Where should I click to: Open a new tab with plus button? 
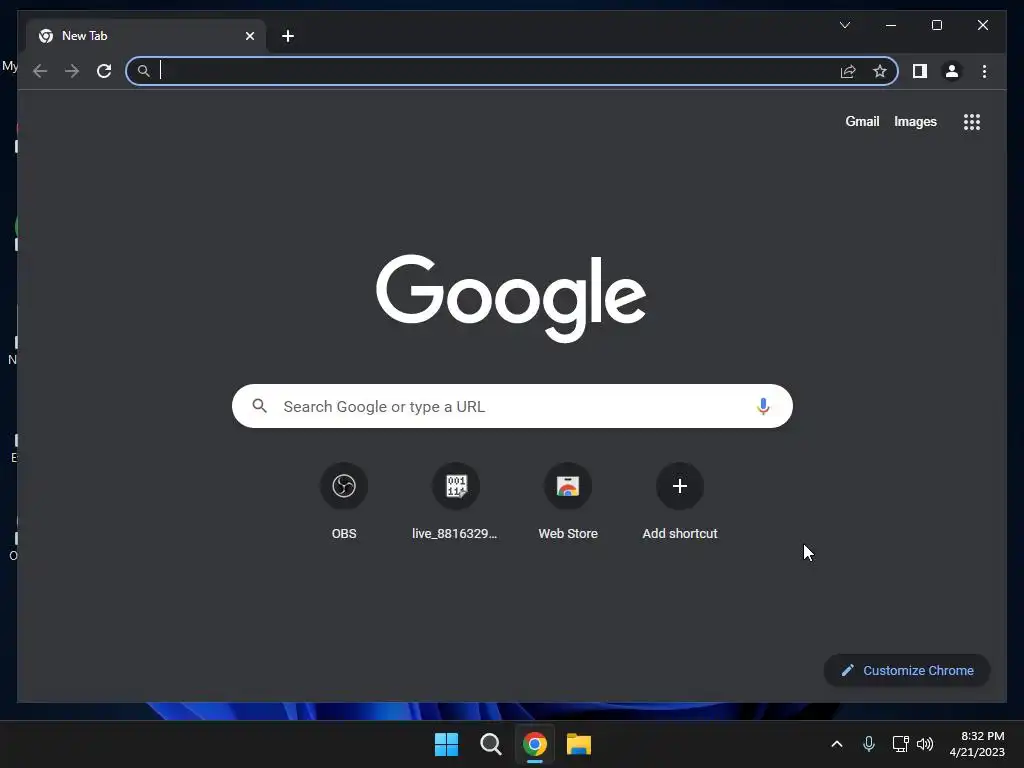288,36
